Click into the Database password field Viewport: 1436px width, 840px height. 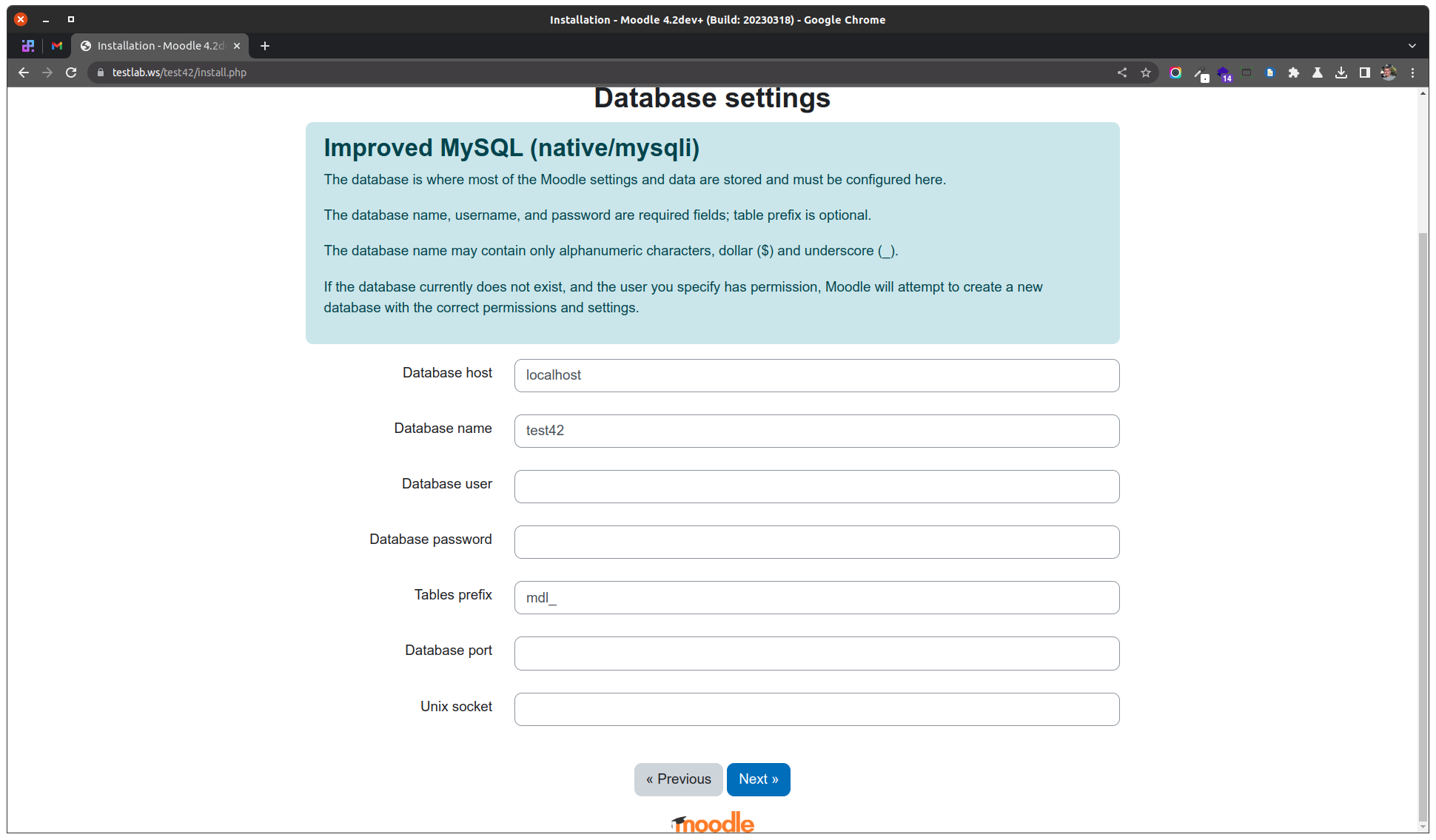tap(816, 542)
